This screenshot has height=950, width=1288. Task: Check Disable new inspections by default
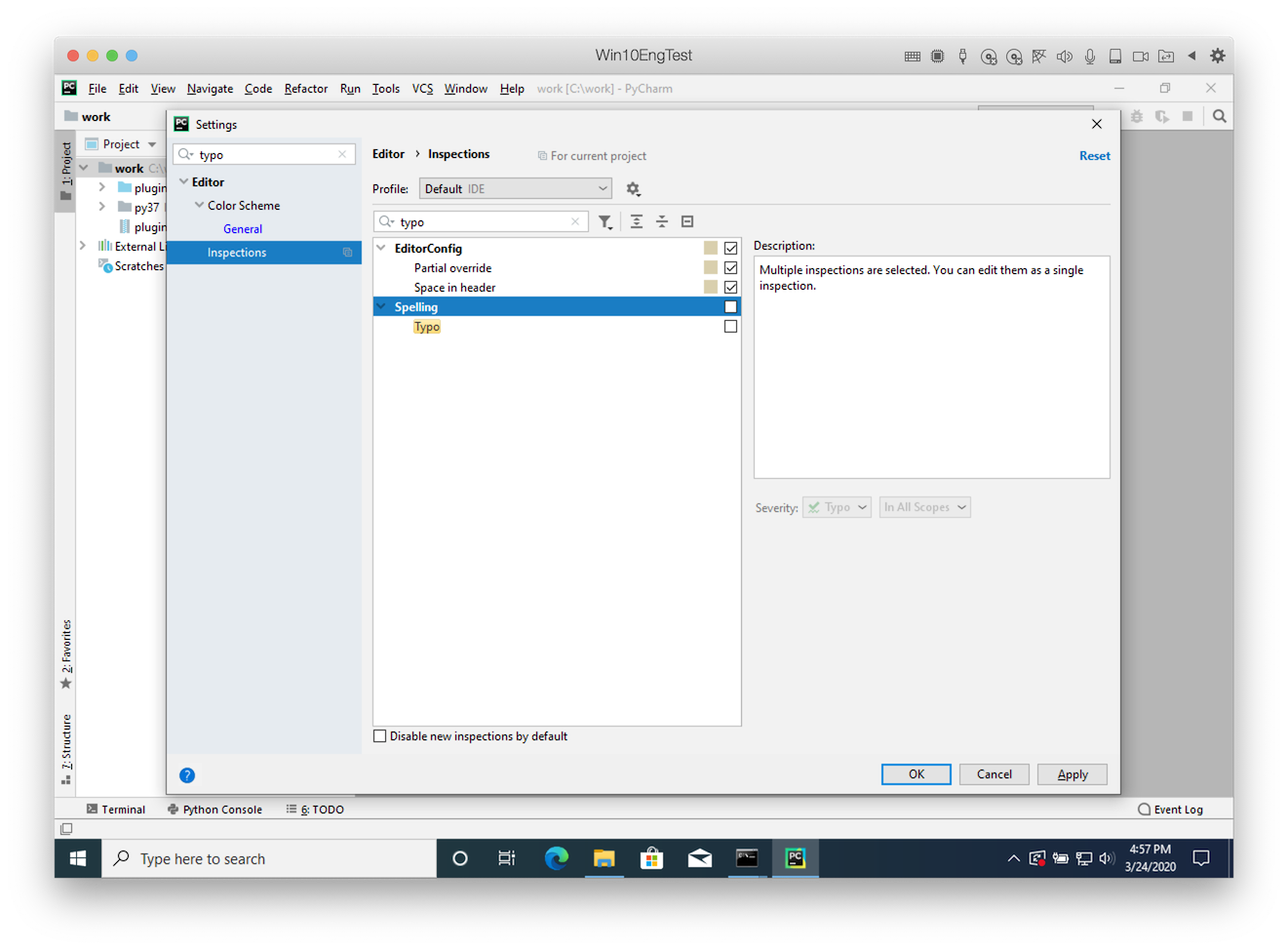(x=380, y=736)
